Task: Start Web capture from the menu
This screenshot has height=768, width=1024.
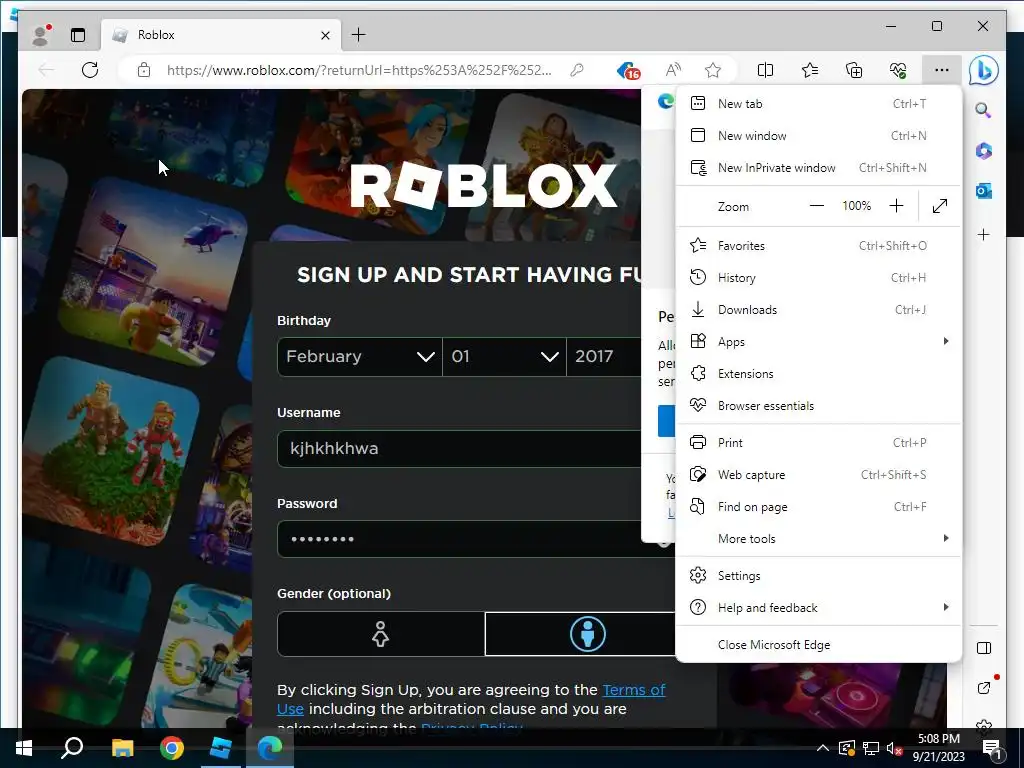Action: pos(818,474)
